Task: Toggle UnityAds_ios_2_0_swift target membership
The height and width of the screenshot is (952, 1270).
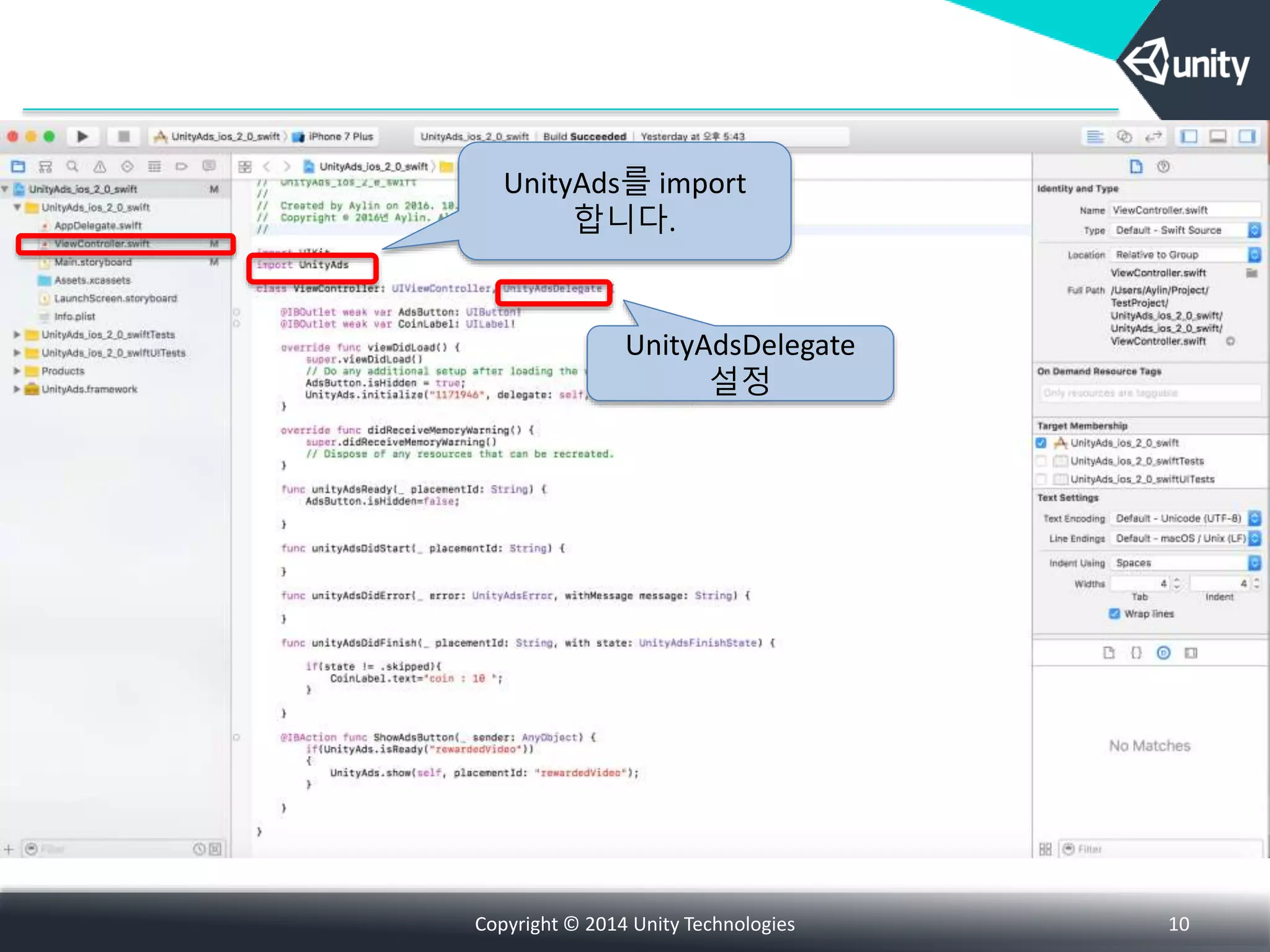Action: point(1041,443)
